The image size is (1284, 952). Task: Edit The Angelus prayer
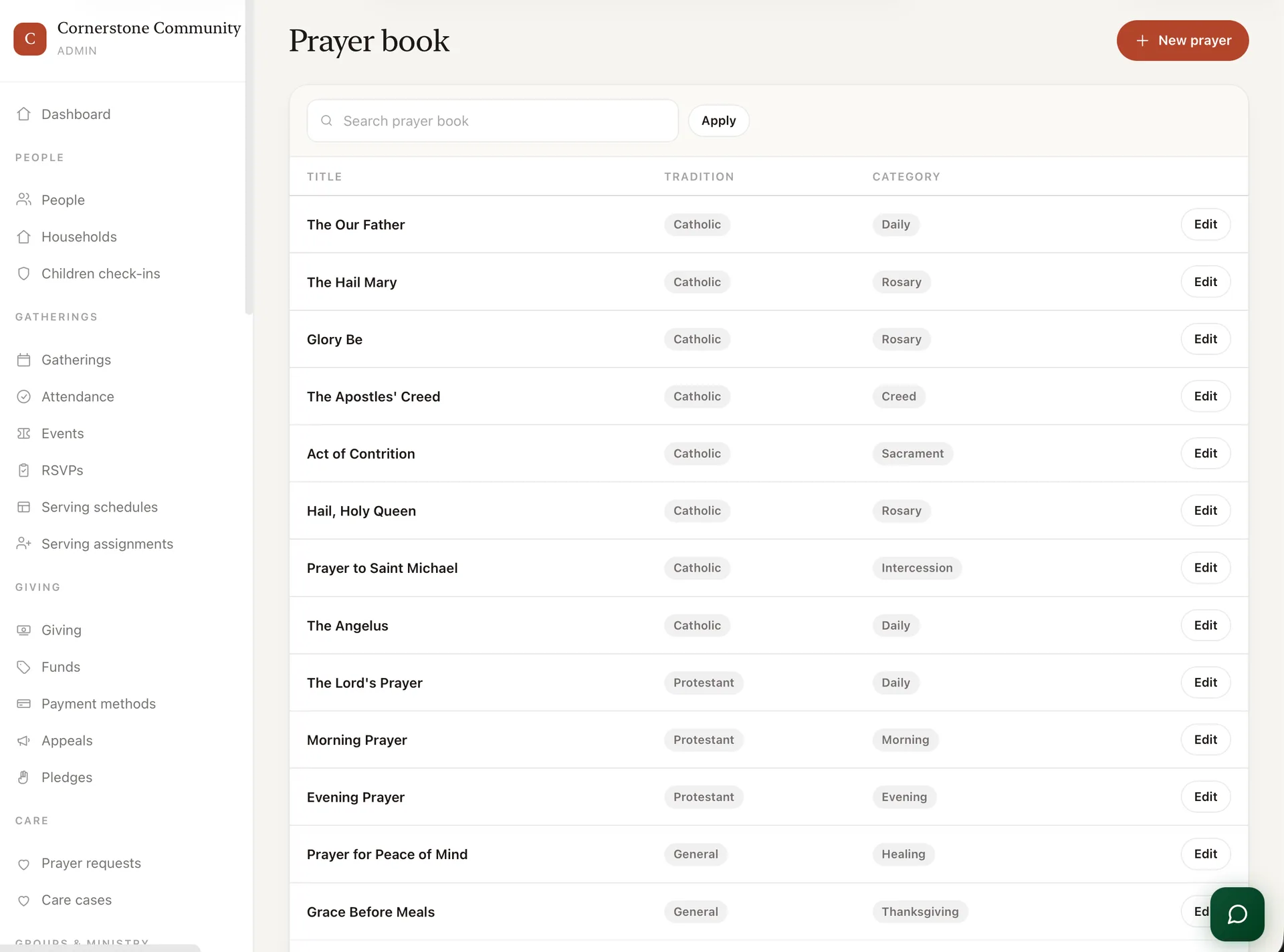click(1205, 625)
